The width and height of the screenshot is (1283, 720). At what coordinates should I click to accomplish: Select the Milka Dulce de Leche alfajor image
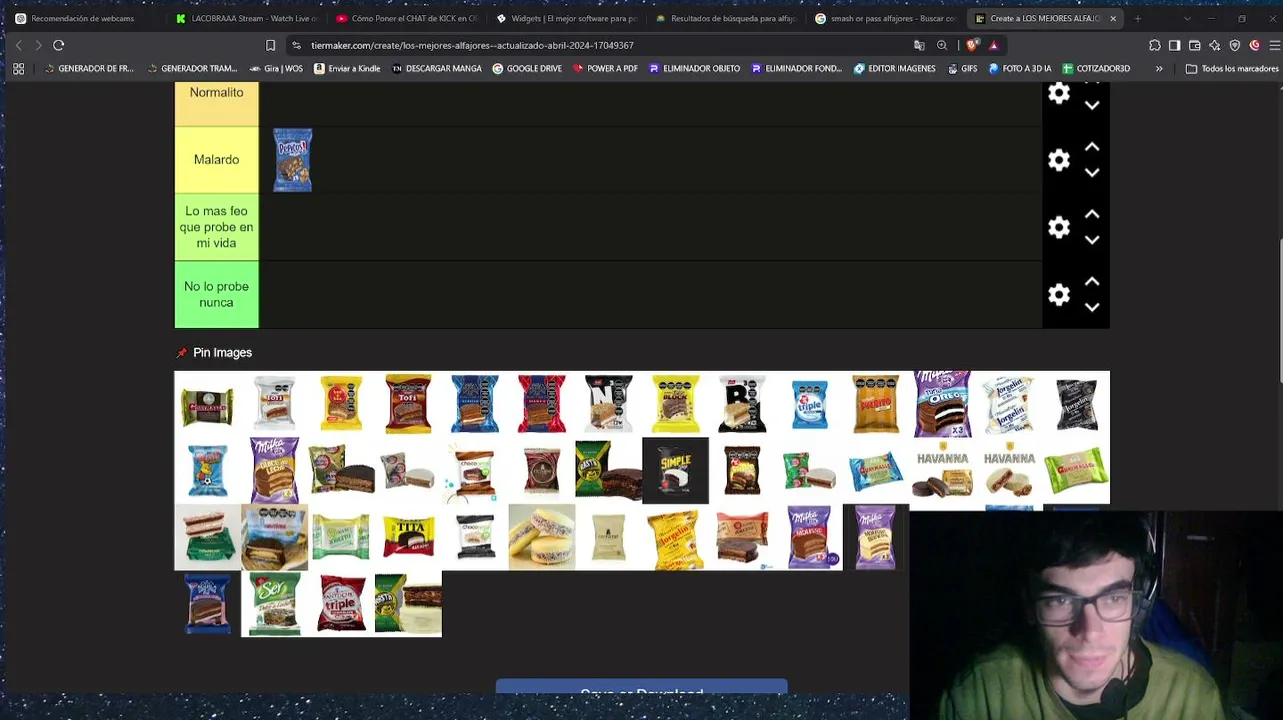point(274,471)
